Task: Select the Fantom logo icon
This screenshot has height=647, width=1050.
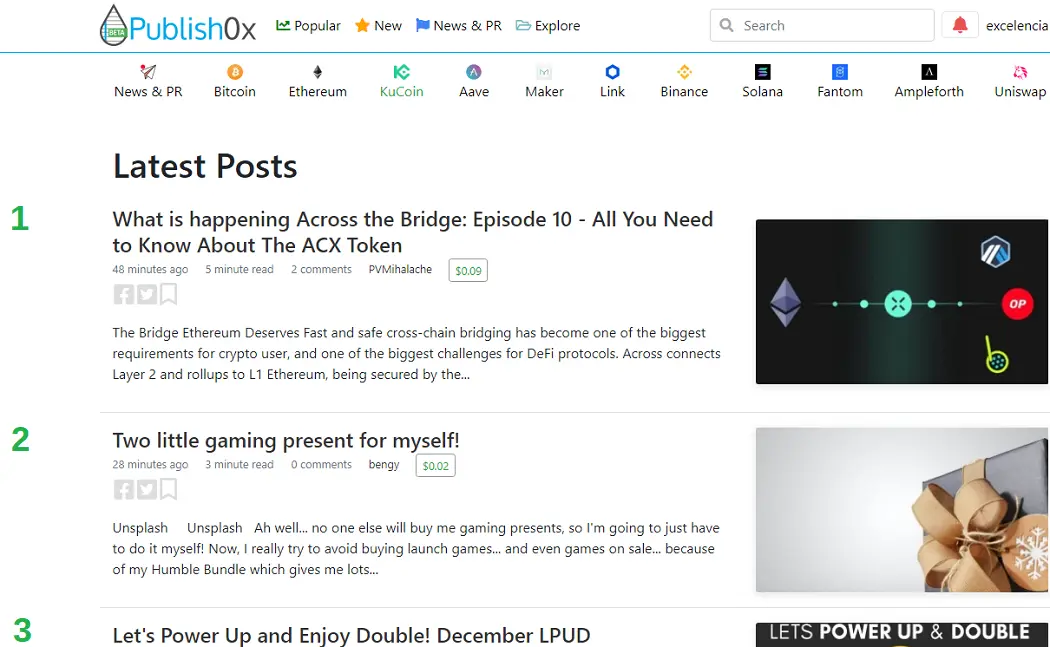Action: pos(840,72)
